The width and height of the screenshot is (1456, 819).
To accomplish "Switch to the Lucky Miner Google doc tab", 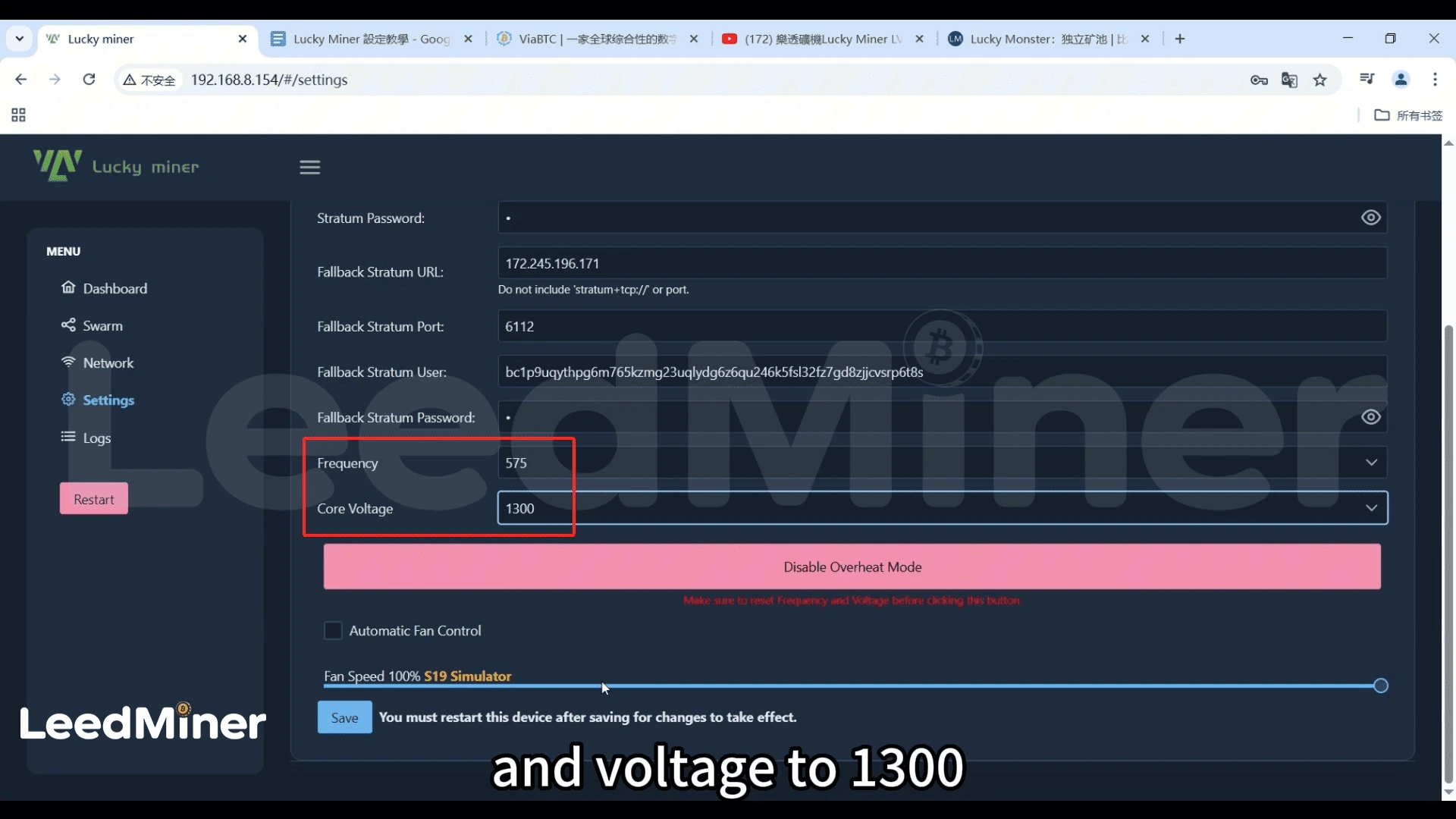I will pyautogui.click(x=372, y=39).
